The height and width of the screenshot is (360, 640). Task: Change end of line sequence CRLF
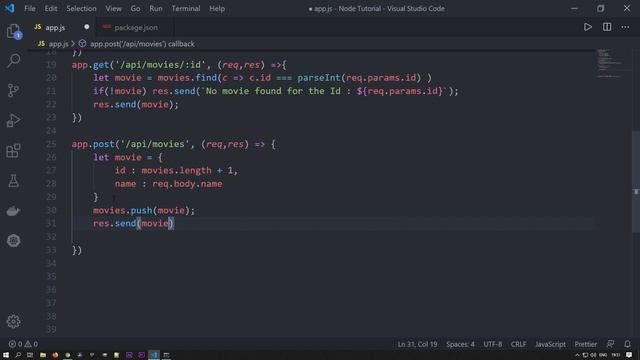tap(518, 344)
